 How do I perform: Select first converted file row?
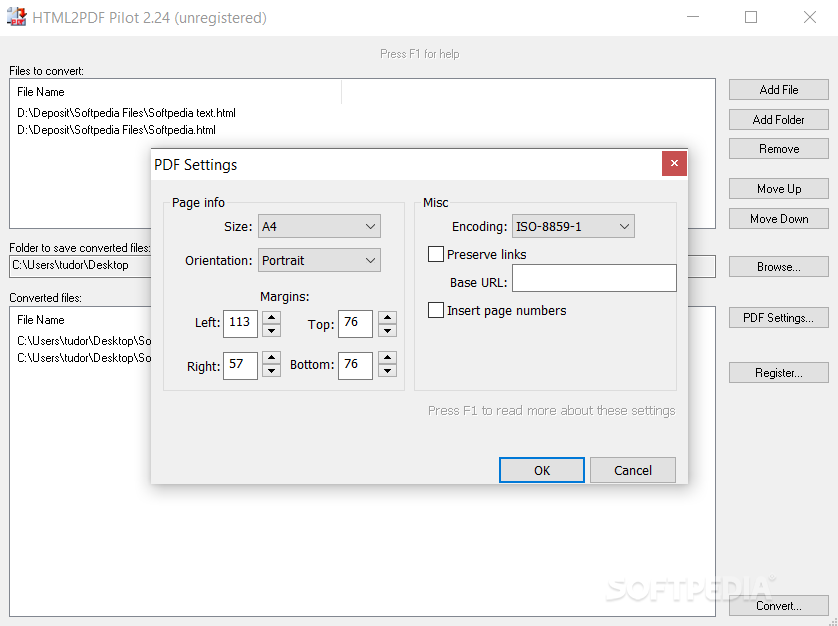tap(84, 341)
